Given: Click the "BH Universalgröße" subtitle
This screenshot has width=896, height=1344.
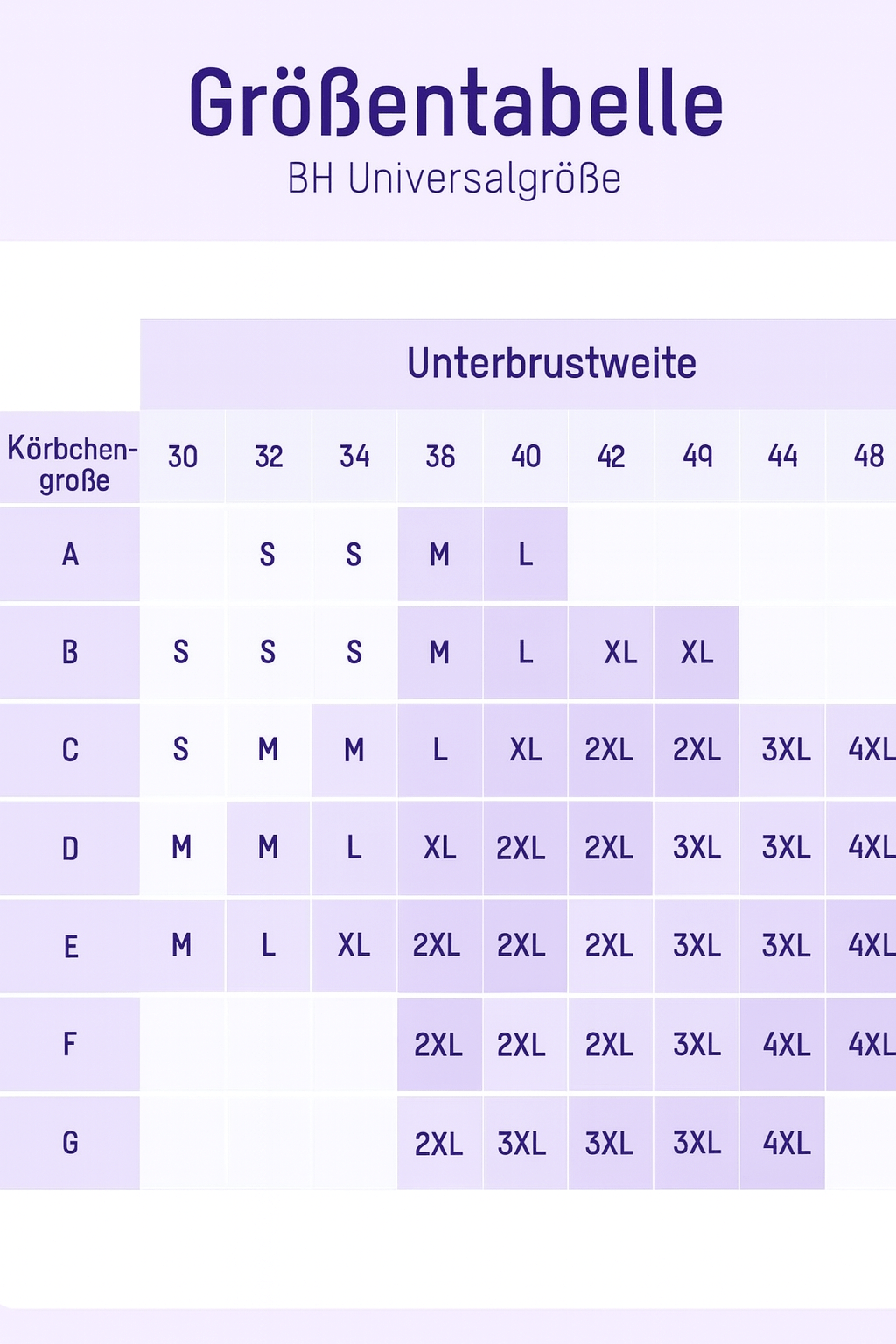Looking at the screenshot, I should 454,178.
